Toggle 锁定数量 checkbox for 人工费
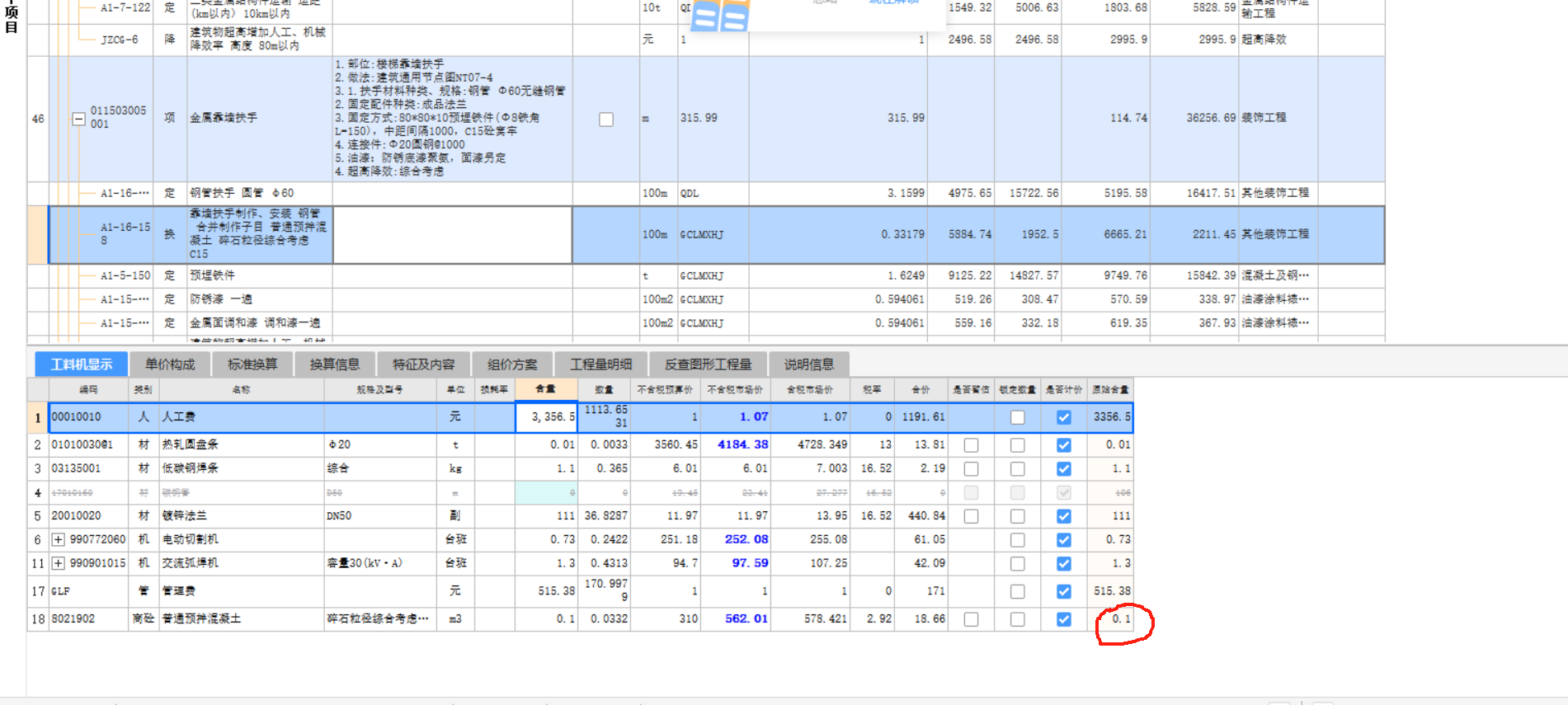 point(1018,417)
